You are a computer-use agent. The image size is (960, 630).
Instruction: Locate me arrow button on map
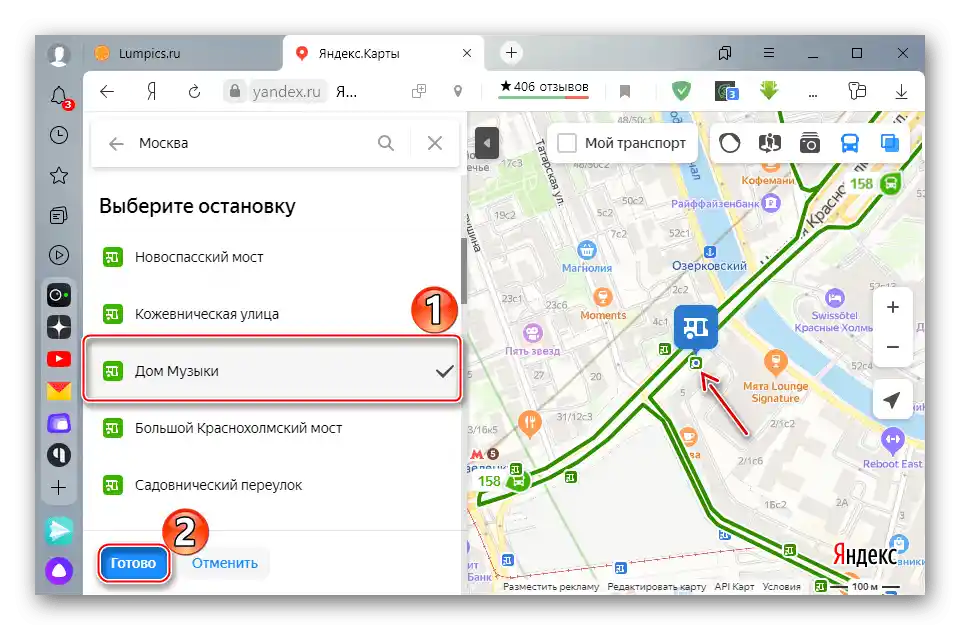click(x=892, y=400)
